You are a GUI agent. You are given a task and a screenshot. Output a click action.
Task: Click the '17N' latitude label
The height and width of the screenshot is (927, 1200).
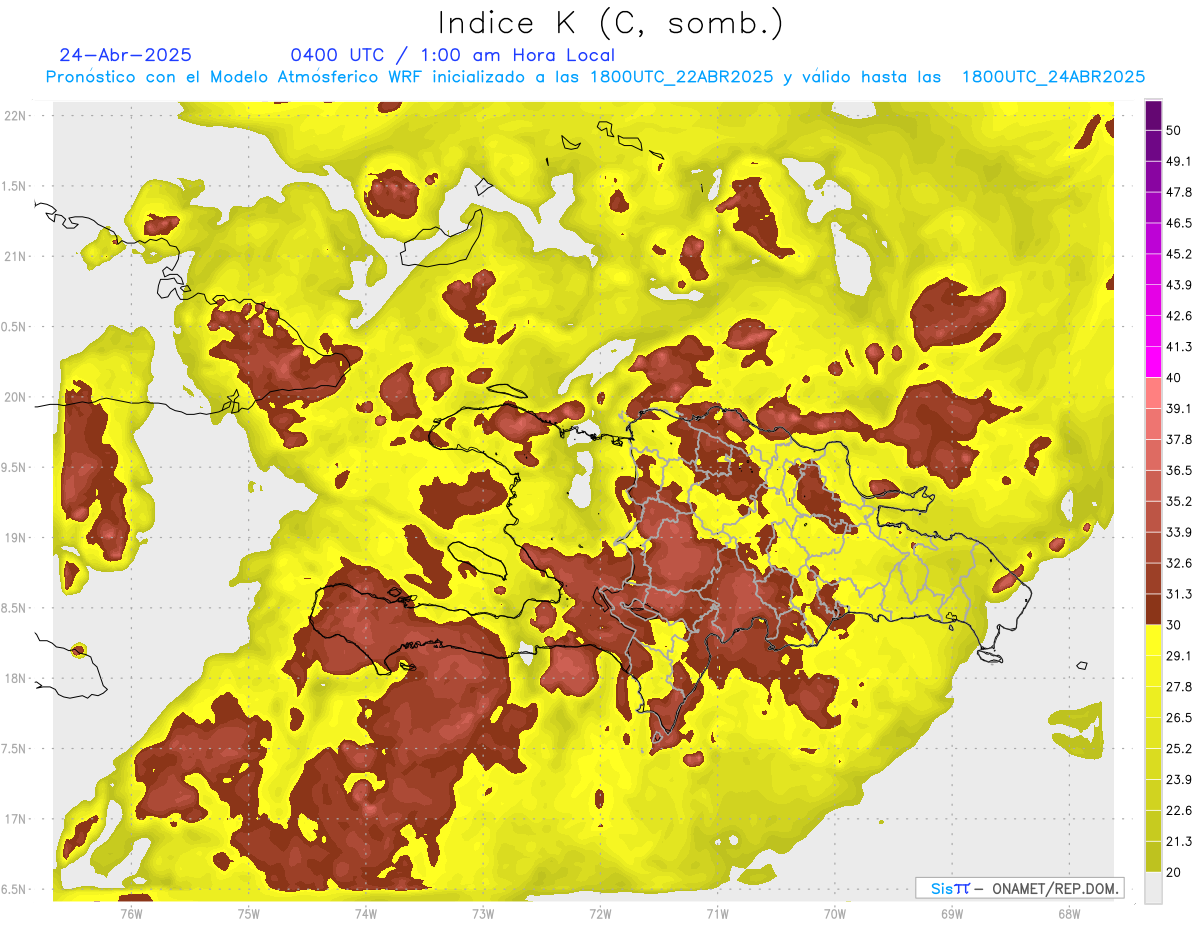15,819
